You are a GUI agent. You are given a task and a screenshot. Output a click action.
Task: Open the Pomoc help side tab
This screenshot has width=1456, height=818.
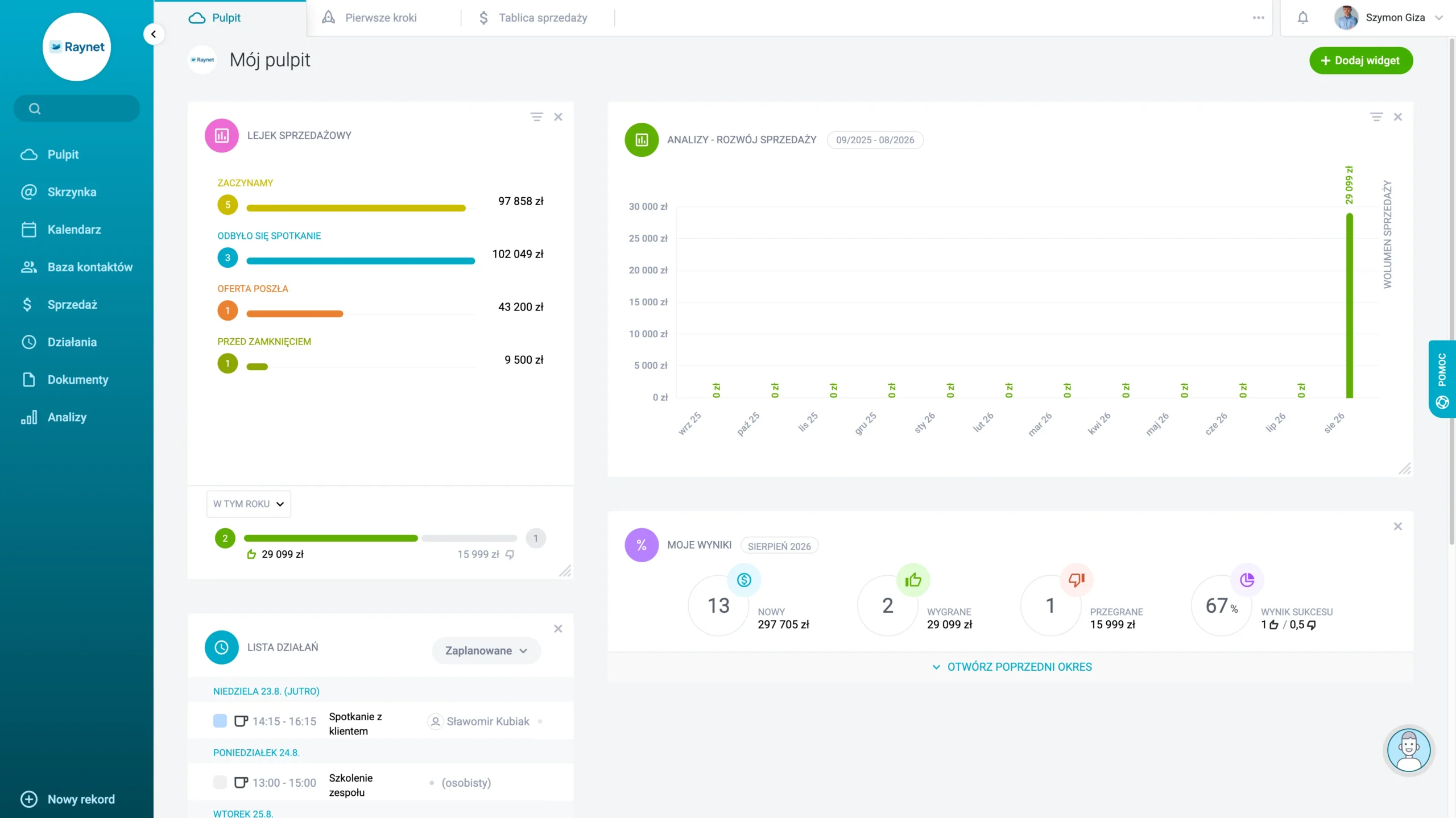pos(1442,379)
